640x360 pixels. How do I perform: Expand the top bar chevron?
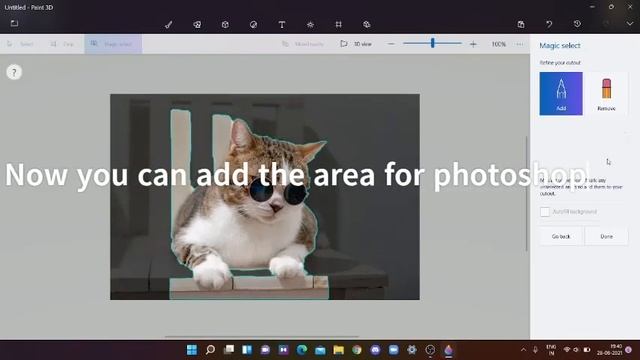(x=630, y=24)
